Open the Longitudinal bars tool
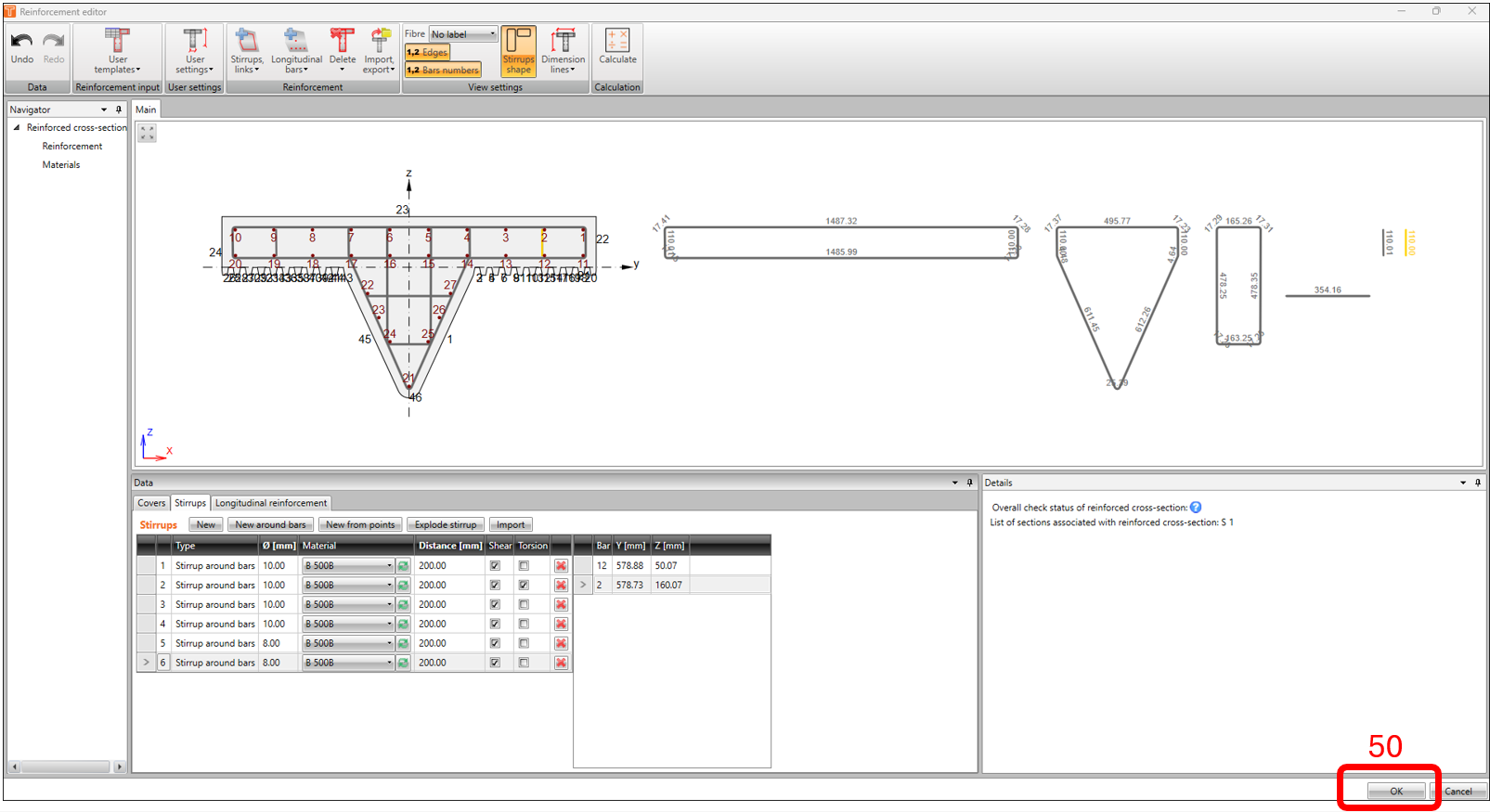This screenshot has height=812, width=1490. pyautogui.click(x=296, y=50)
